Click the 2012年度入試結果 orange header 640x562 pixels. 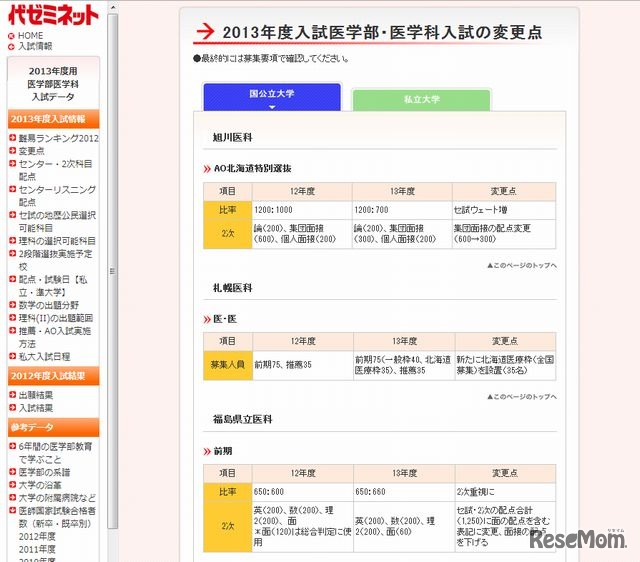point(53,375)
